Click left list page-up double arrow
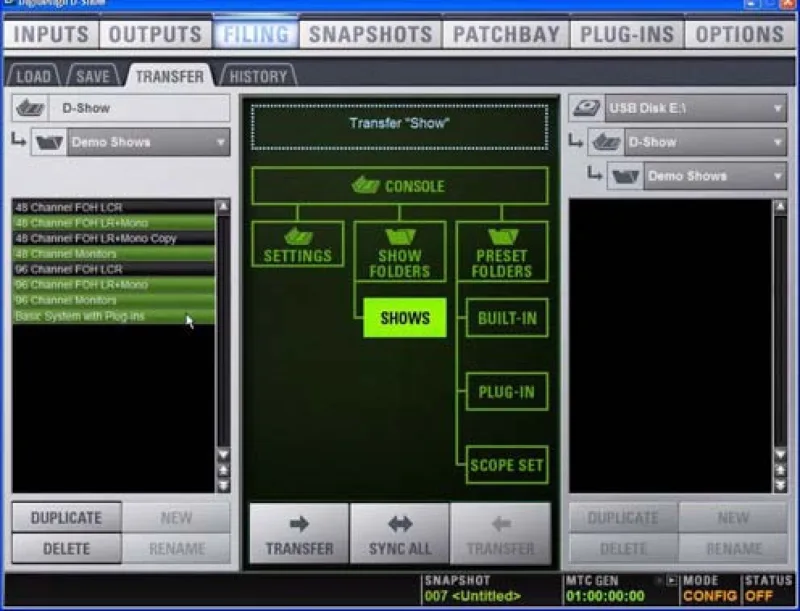800x611 pixels. point(223,470)
